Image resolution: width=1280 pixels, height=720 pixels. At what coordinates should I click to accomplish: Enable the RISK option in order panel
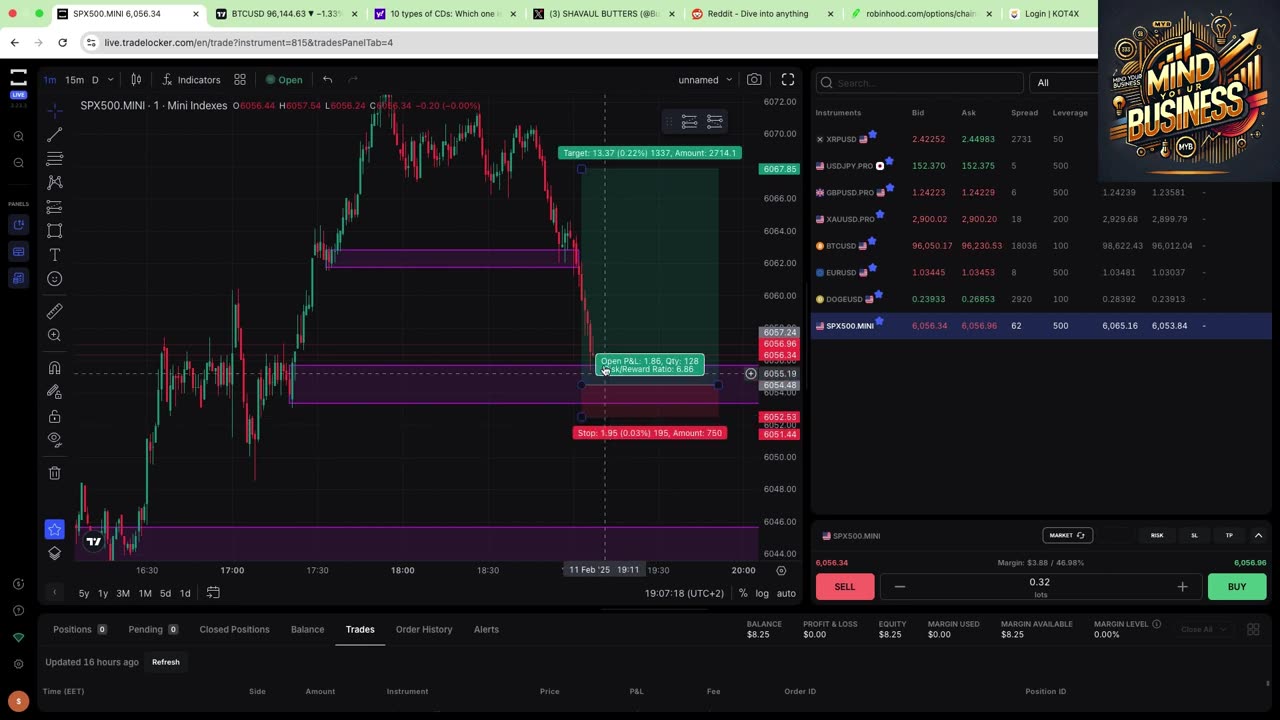pyautogui.click(x=1157, y=536)
